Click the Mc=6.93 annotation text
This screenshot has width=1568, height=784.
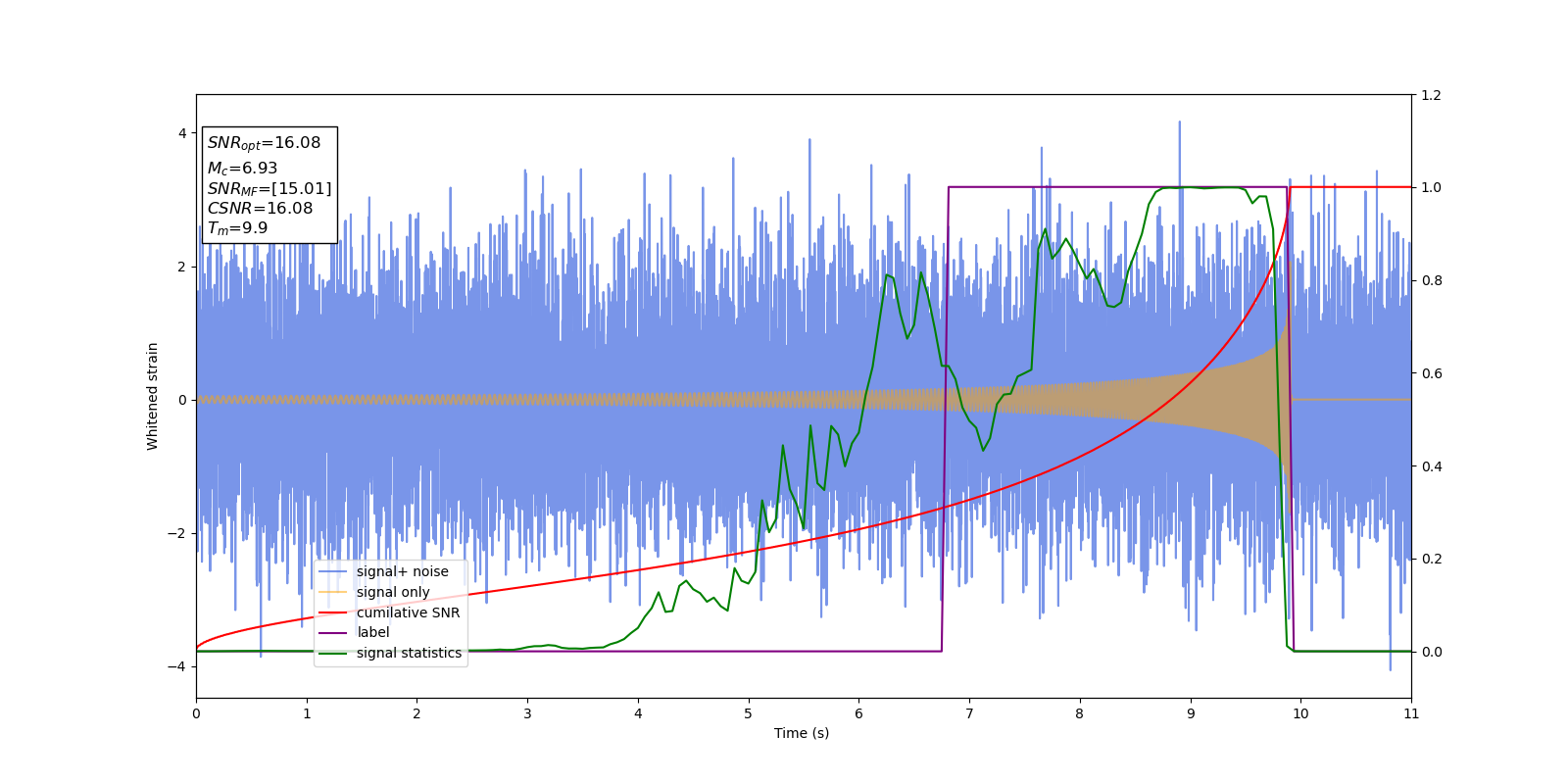pos(242,169)
